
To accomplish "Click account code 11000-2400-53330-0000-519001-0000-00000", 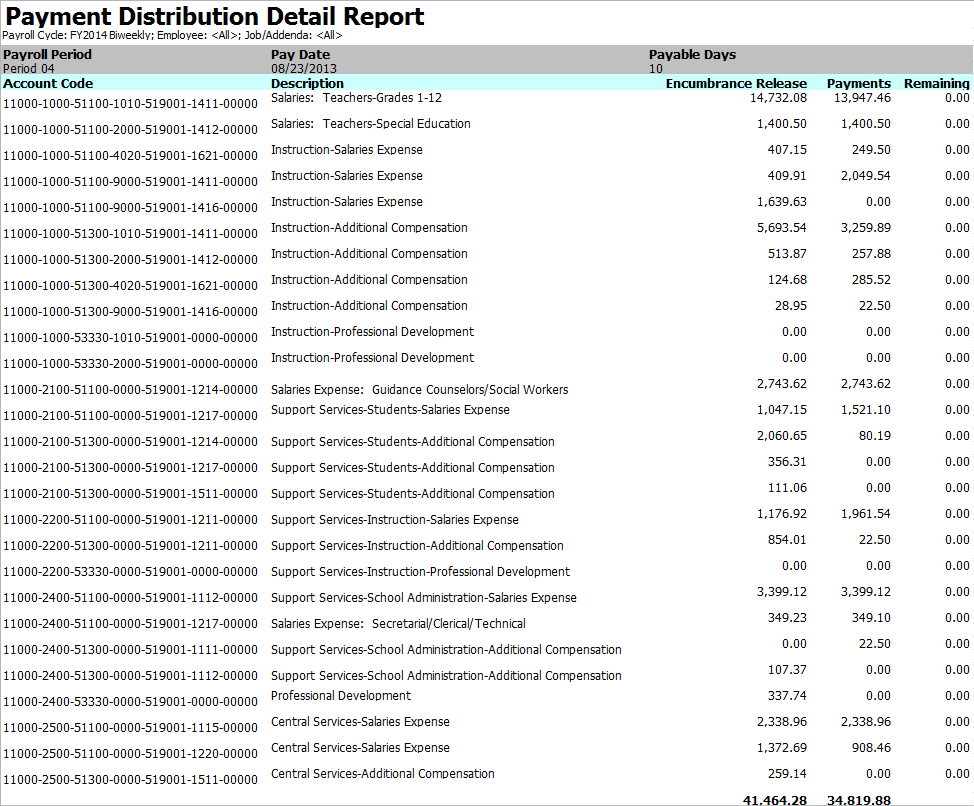I will pyautogui.click(x=130, y=702).
